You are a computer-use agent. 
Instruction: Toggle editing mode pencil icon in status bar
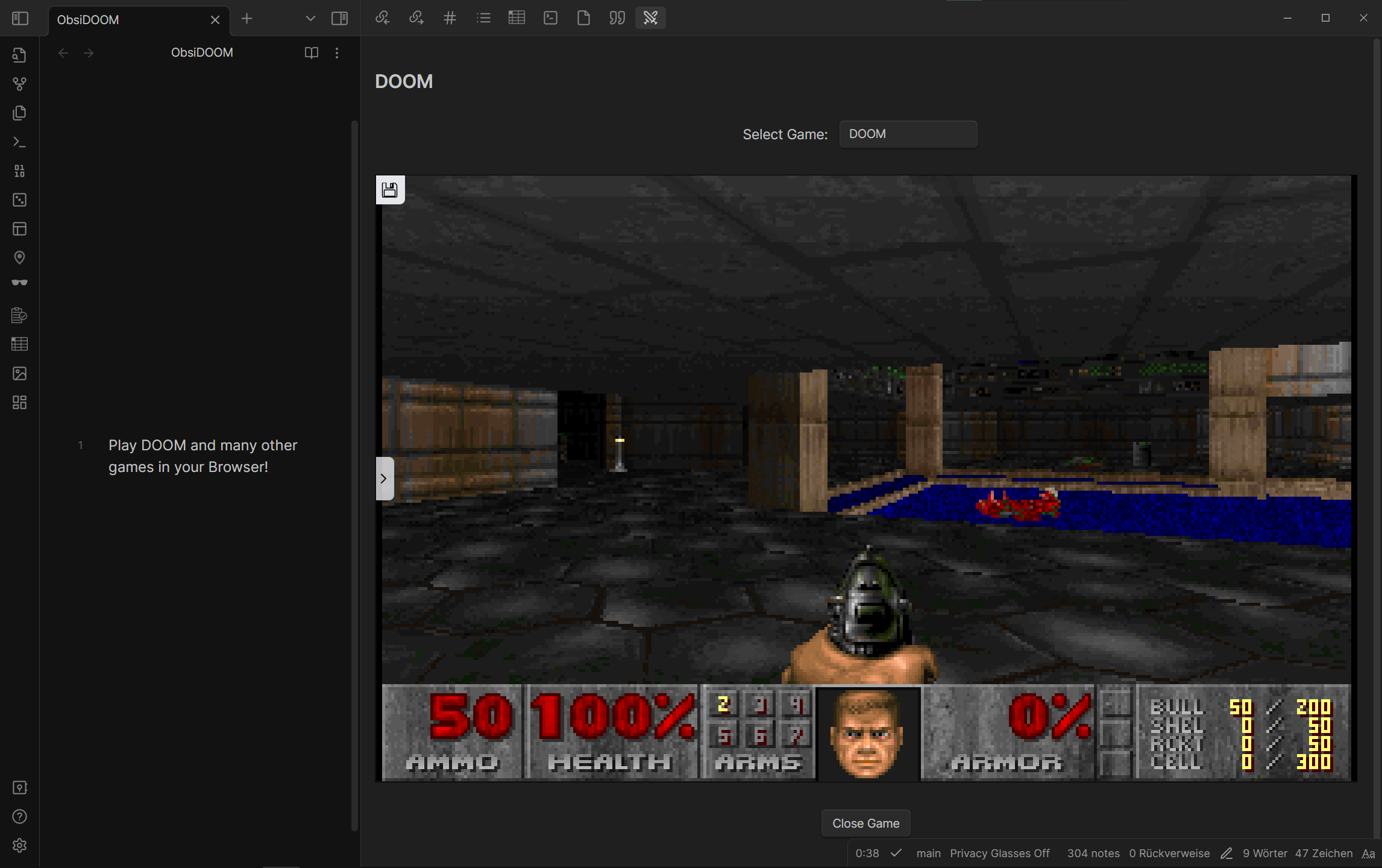pyautogui.click(x=1227, y=854)
